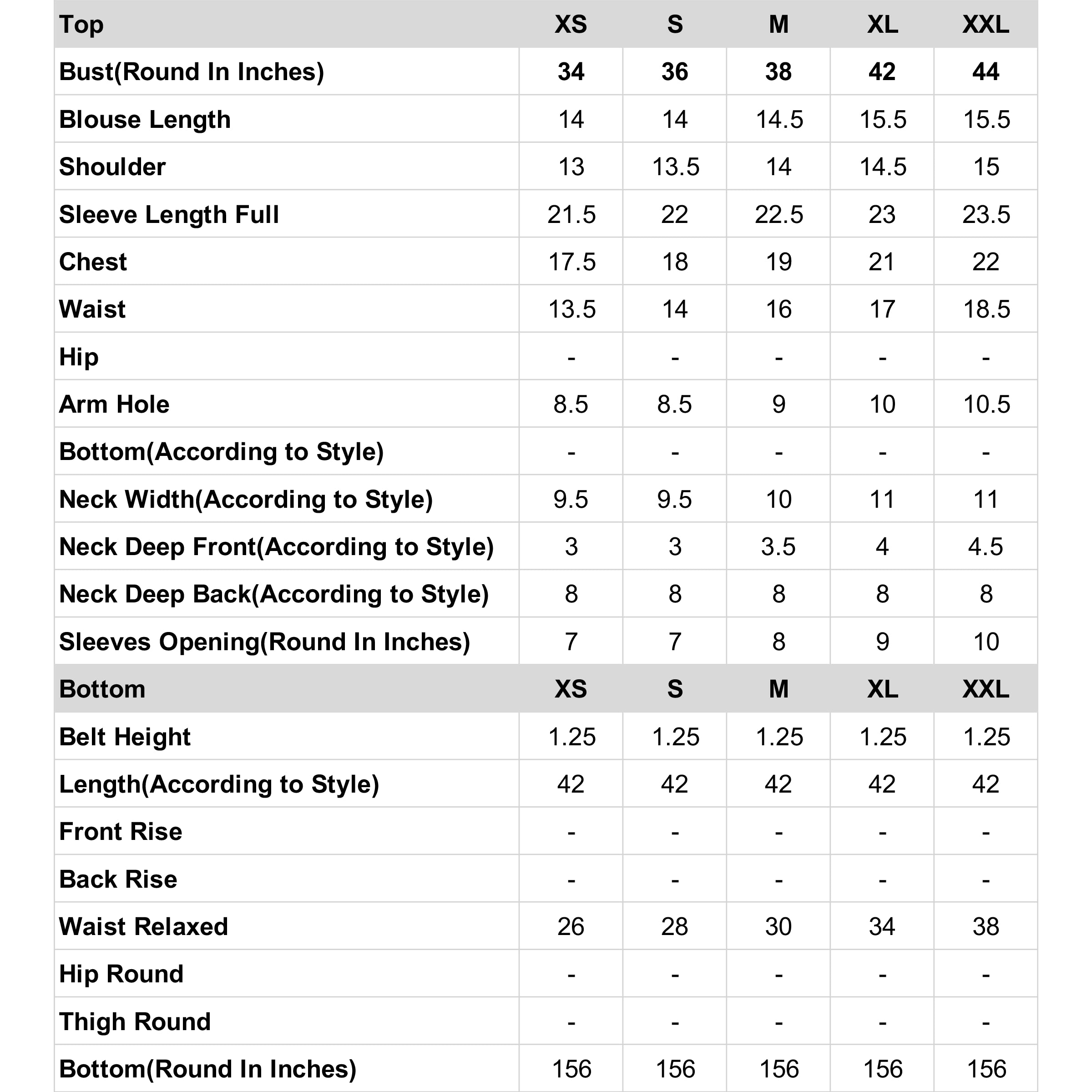Select the XS column header in Top section

point(571,24)
